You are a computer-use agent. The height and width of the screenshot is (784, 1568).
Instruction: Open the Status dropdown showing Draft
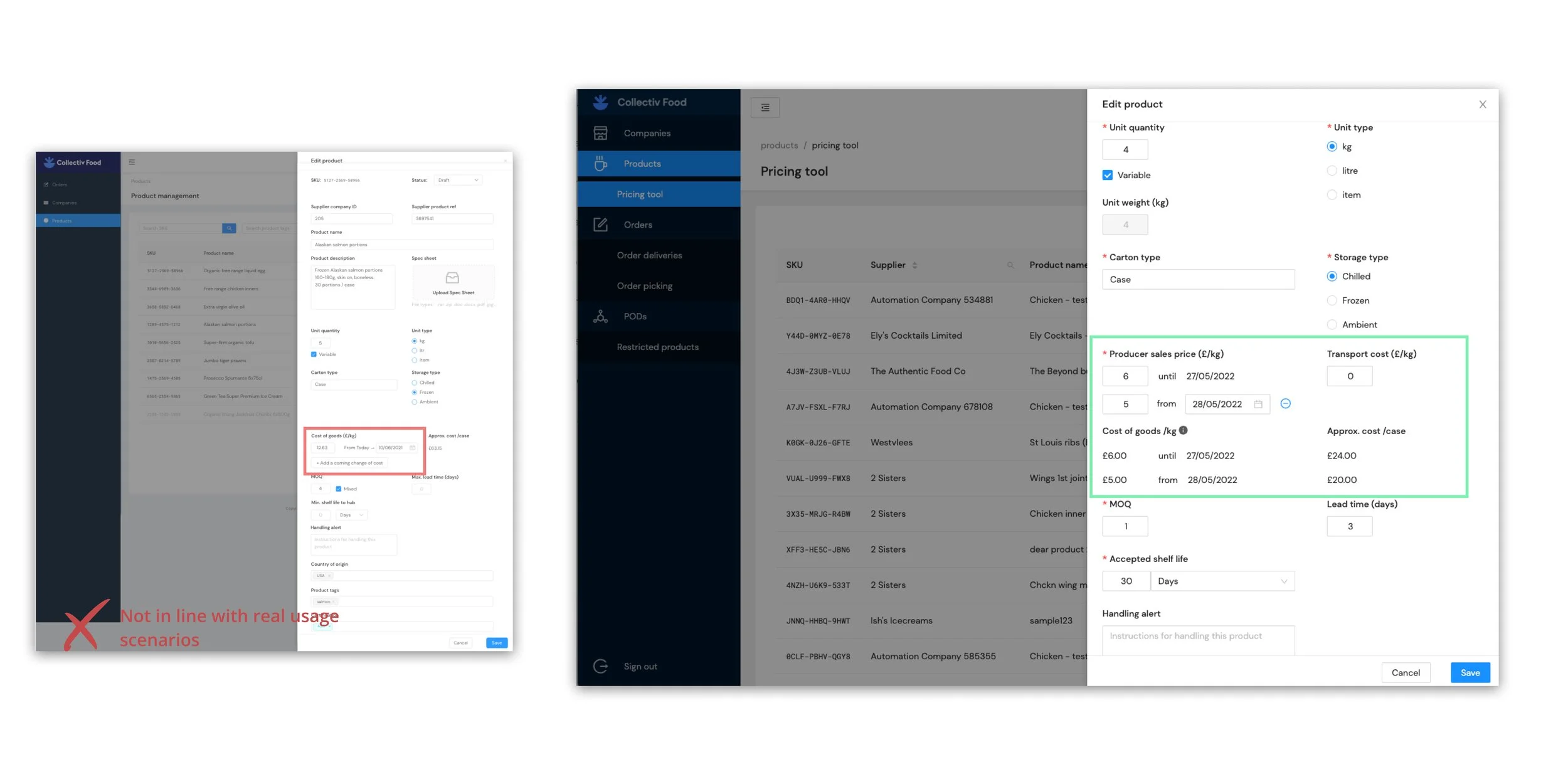[x=458, y=180]
